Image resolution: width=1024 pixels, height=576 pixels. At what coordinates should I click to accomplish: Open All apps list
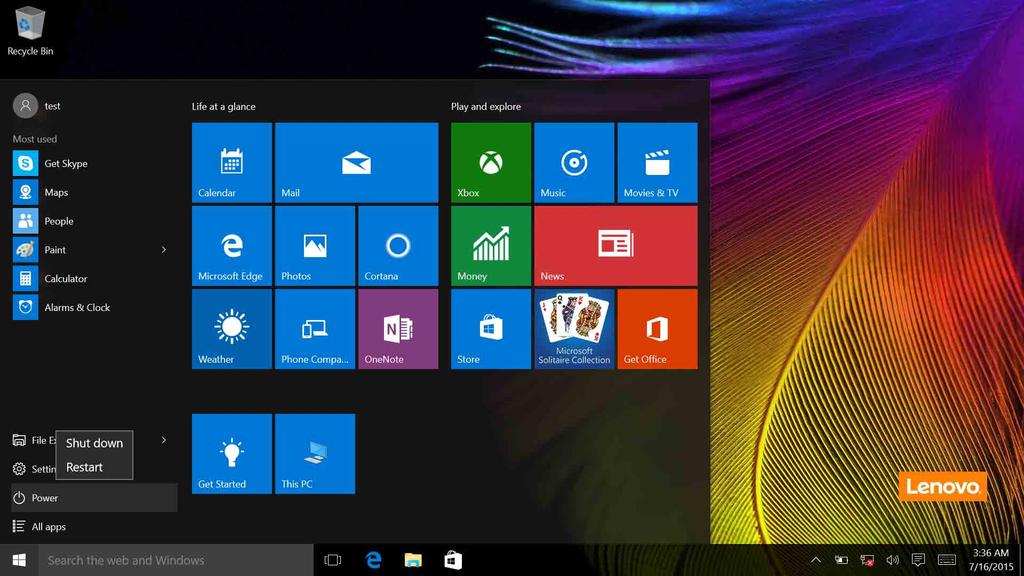point(94,526)
